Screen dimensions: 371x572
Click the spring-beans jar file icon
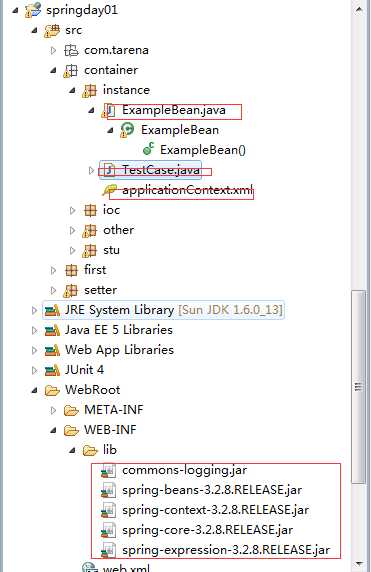pyautogui.click(x=108, y=491)
